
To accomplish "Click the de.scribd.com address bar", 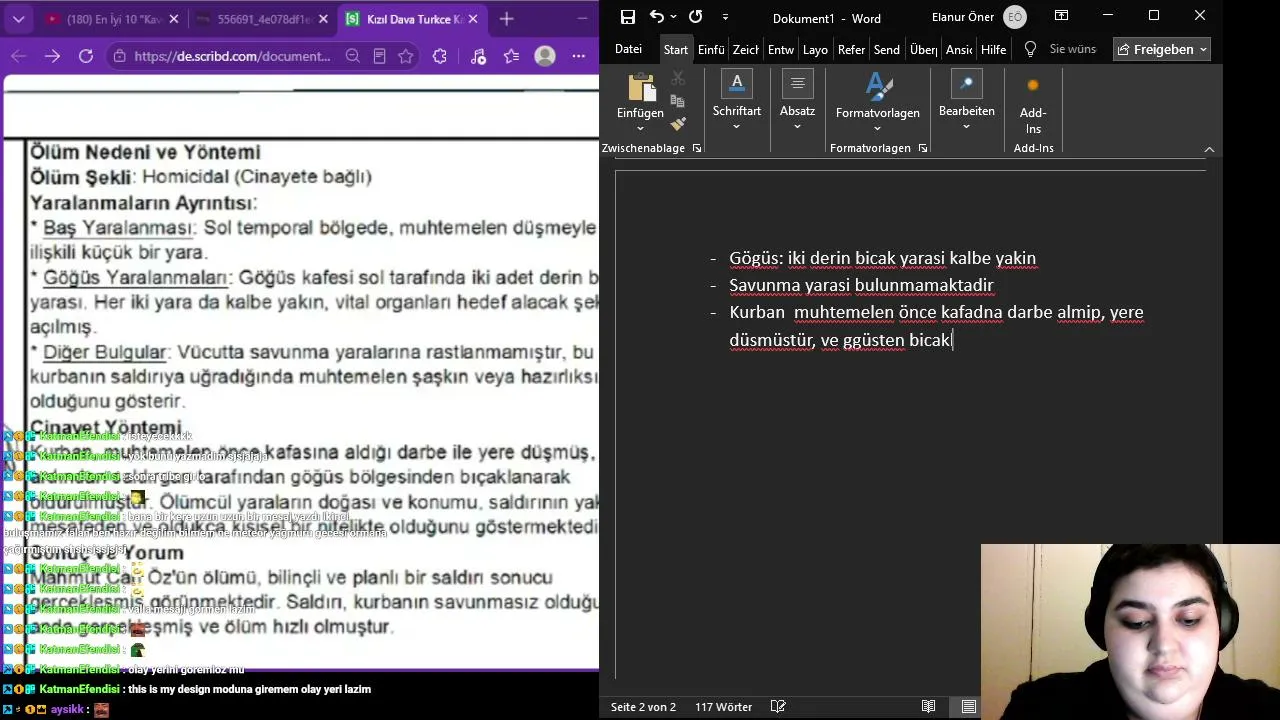I will tap(232, 56).
